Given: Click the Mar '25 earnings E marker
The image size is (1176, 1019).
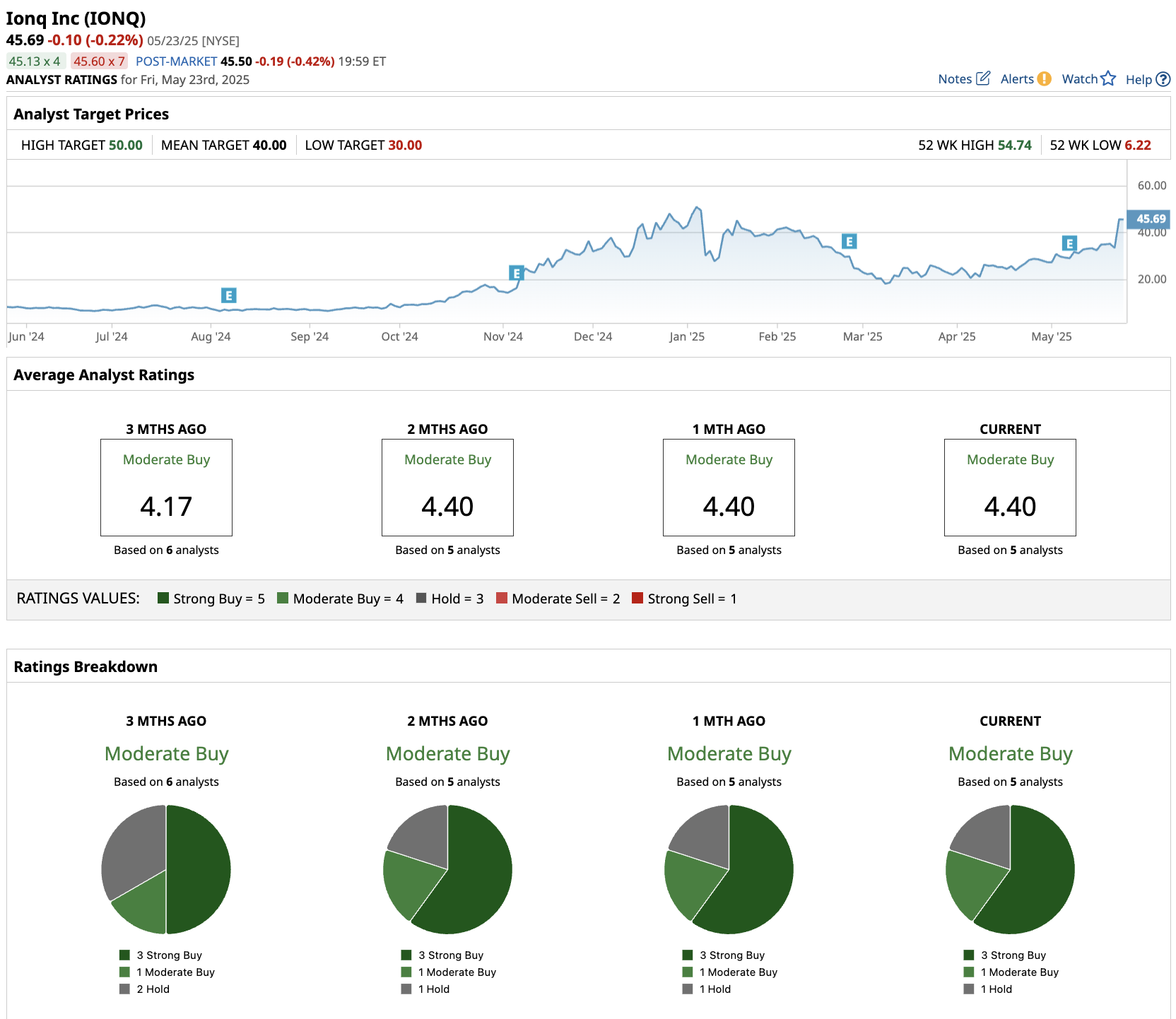Looking at the screenshot, I should pos(849,242).
